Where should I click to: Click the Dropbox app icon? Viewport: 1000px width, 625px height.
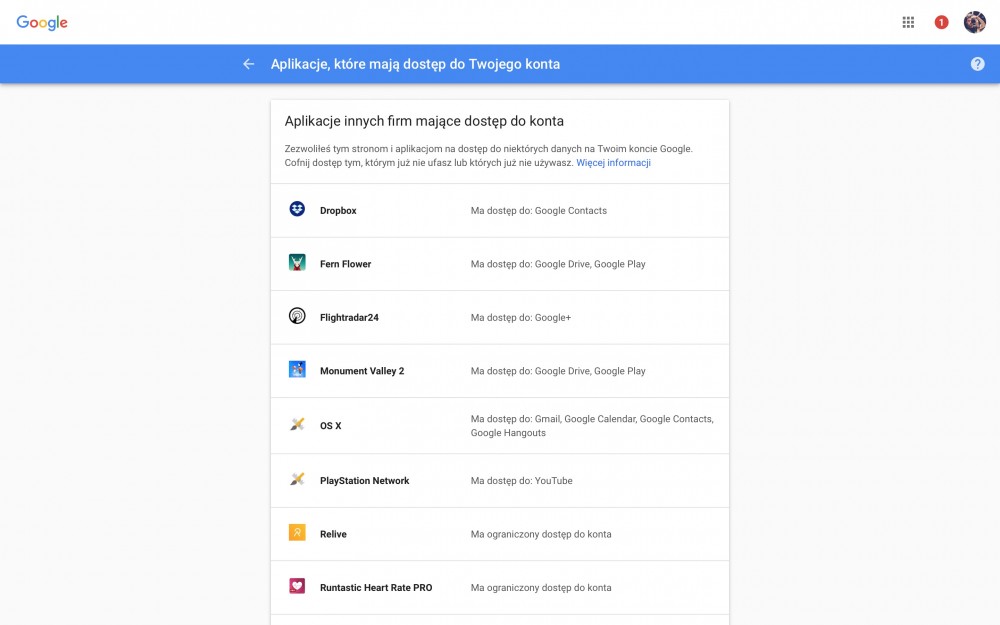(297, 209)
